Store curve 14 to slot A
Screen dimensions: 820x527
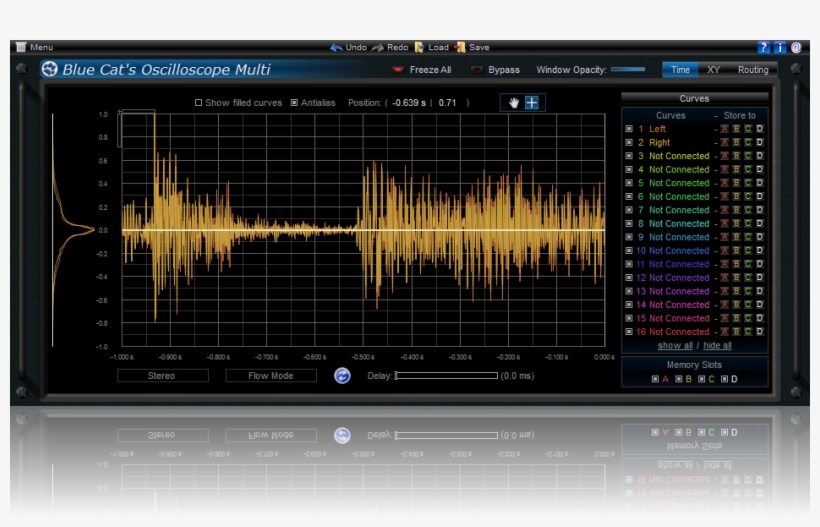[x=724, y=304]
